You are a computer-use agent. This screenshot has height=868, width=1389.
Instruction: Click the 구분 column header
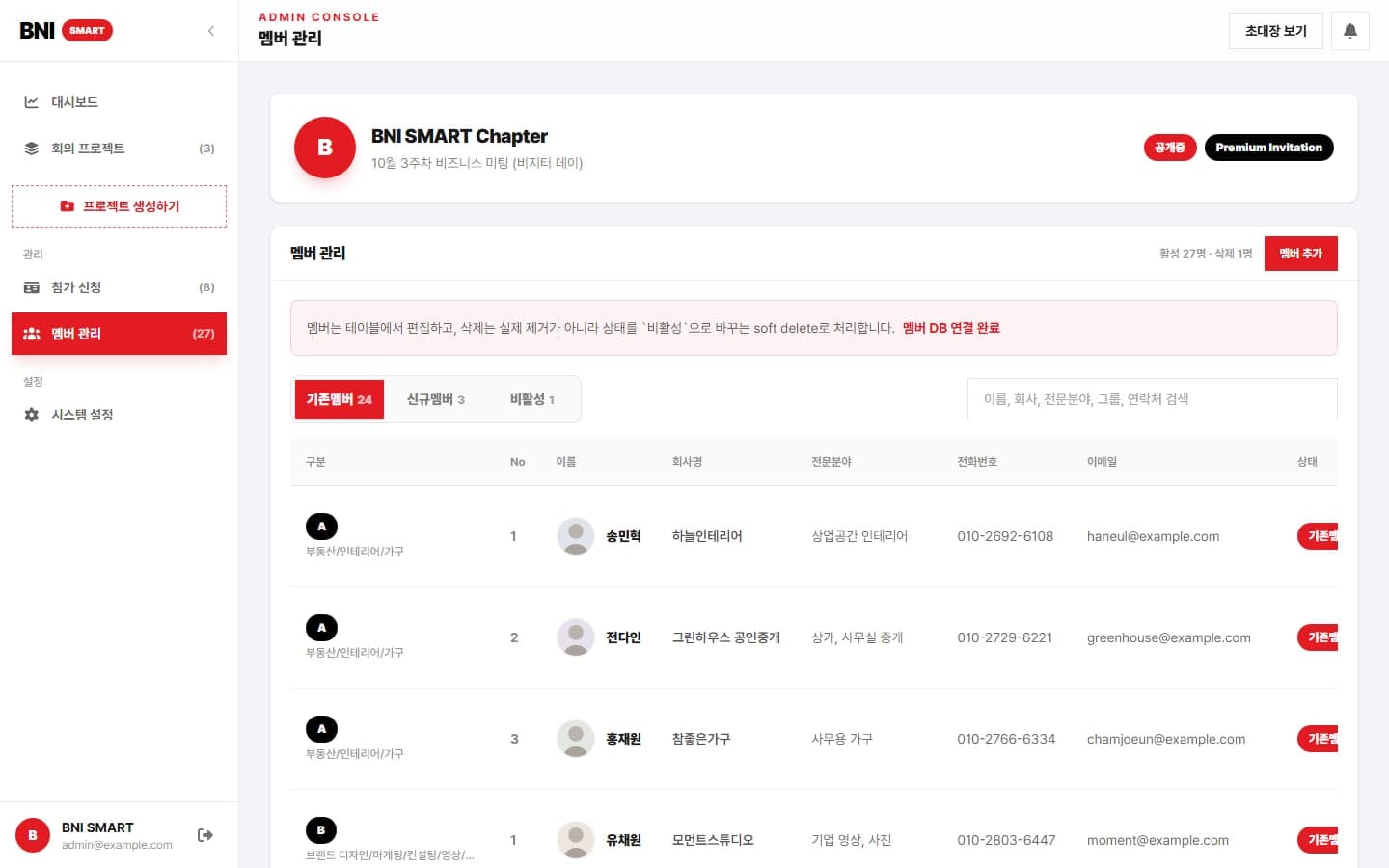pyautogui.click(x=315, y=462)
